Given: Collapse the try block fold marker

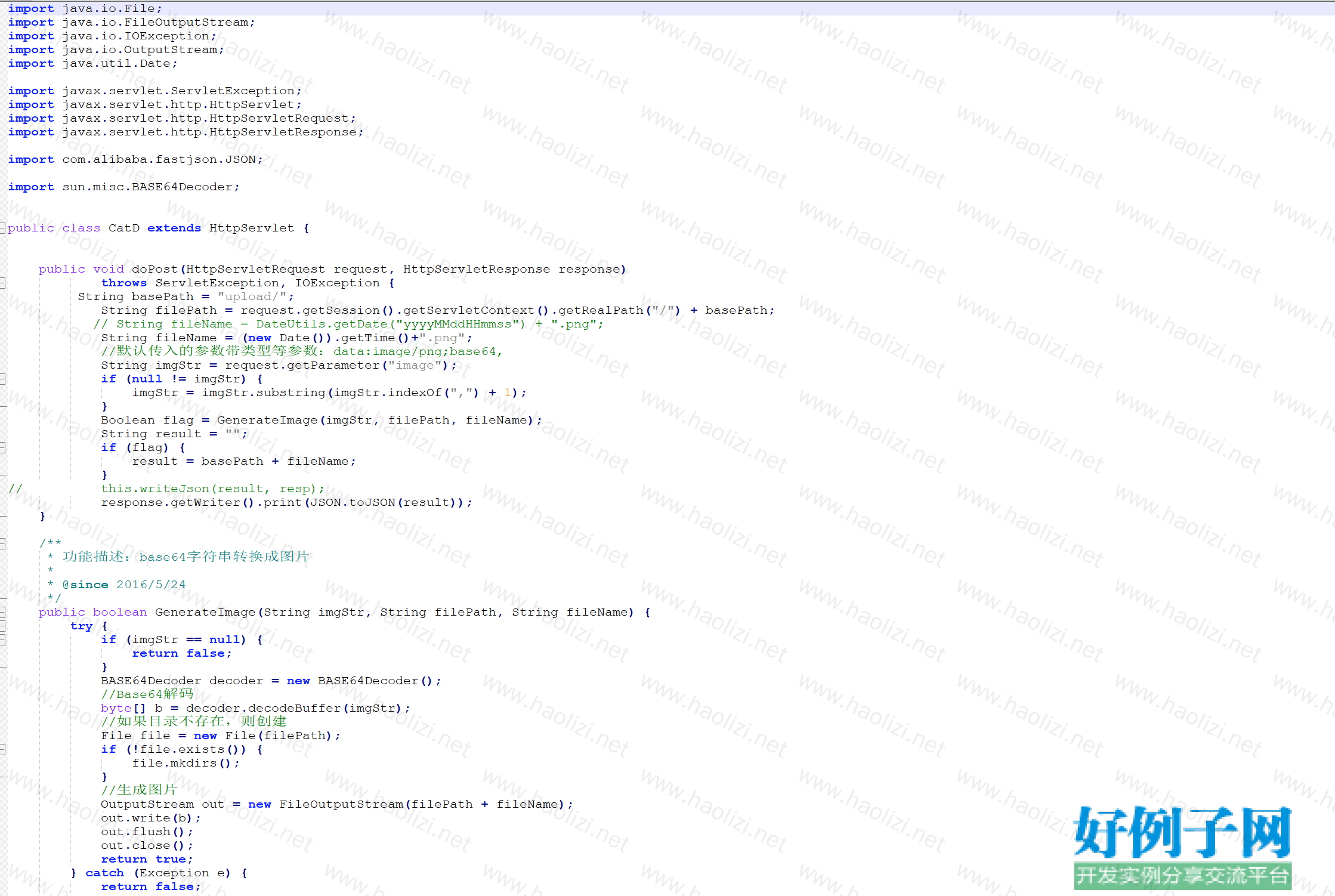Looking at the screenshot, I should (2, 626).
